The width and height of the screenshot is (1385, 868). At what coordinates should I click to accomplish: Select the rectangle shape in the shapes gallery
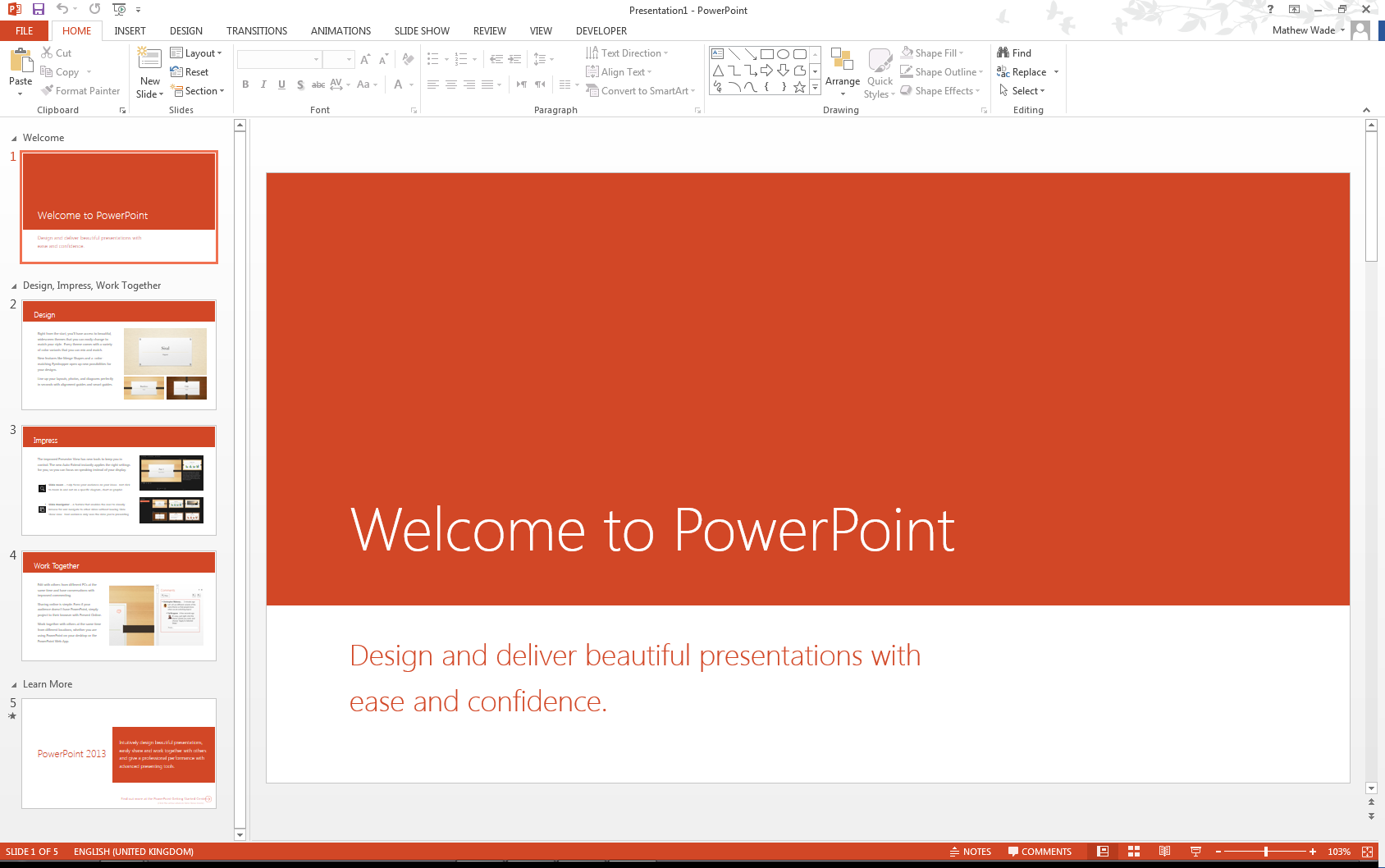[x=767, y=54]
